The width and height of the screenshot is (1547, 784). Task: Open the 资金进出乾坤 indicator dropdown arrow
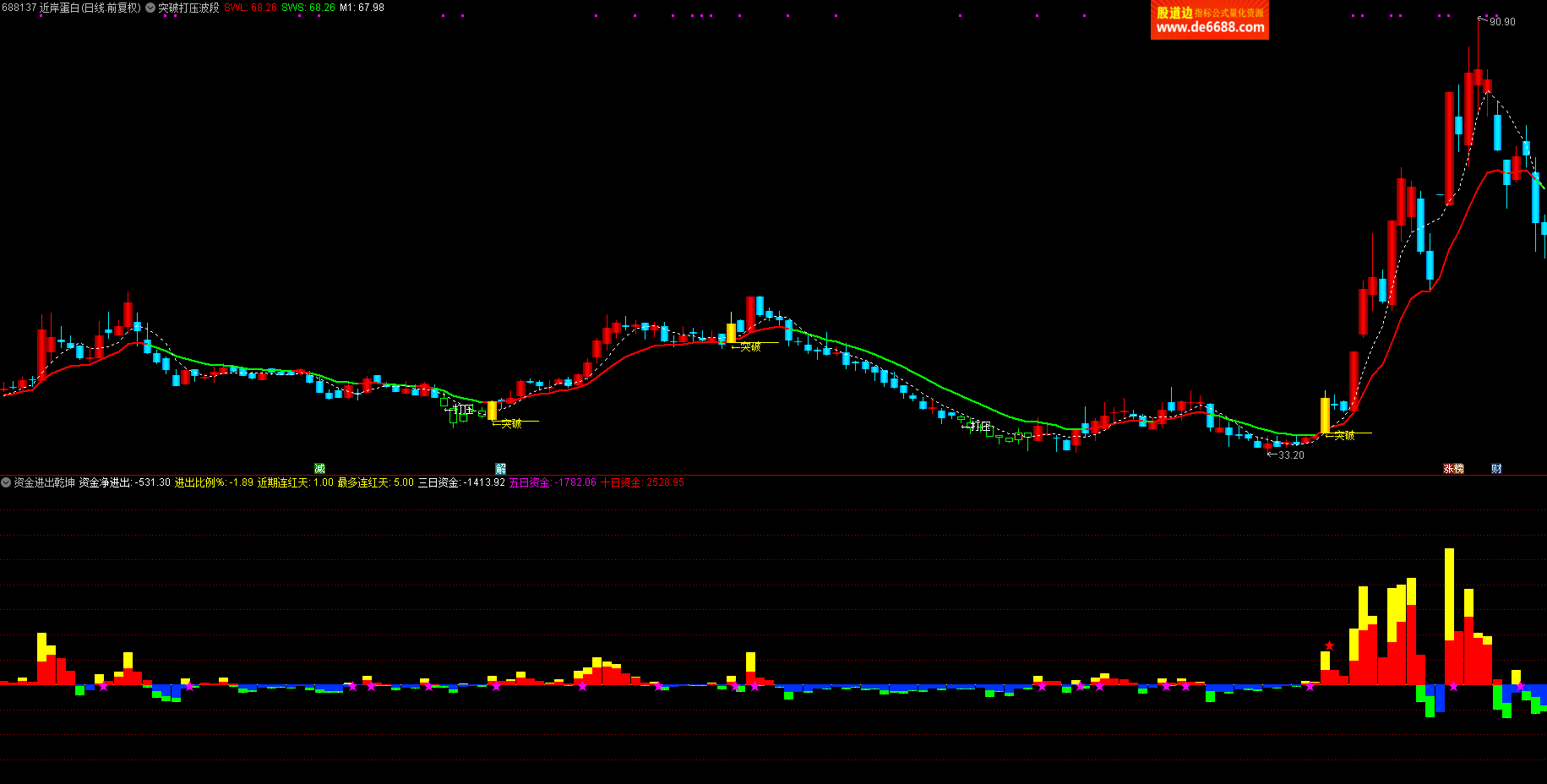(6, 482)
